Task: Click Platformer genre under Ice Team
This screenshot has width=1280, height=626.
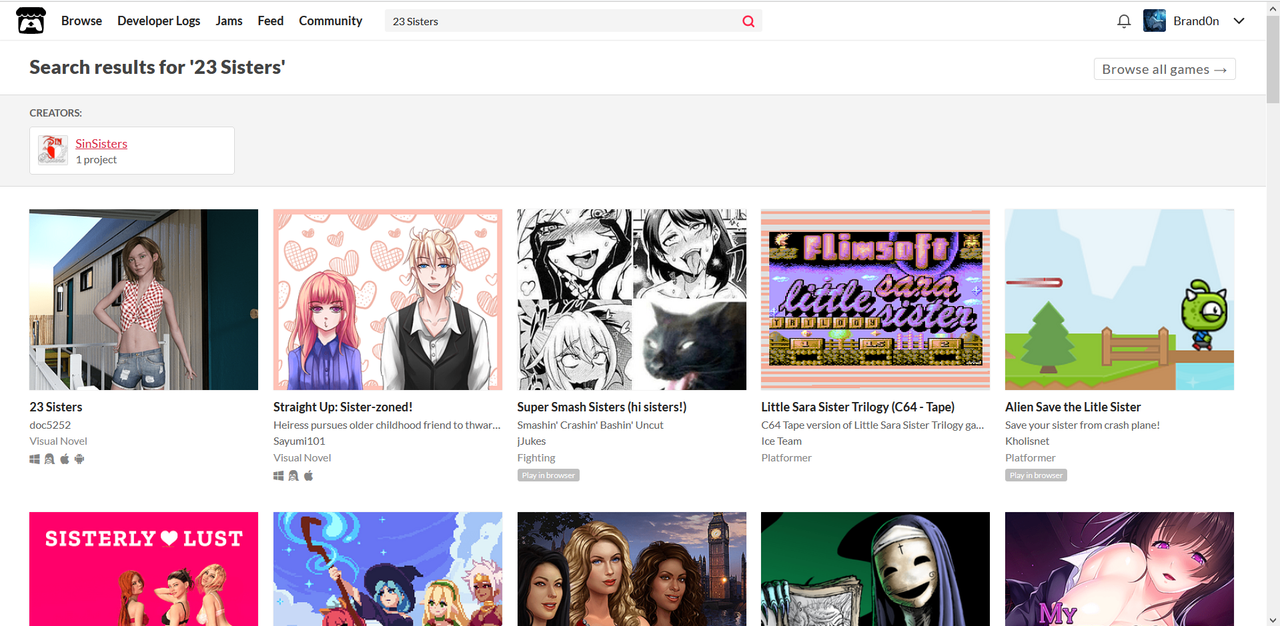Action: coord(786,458)
